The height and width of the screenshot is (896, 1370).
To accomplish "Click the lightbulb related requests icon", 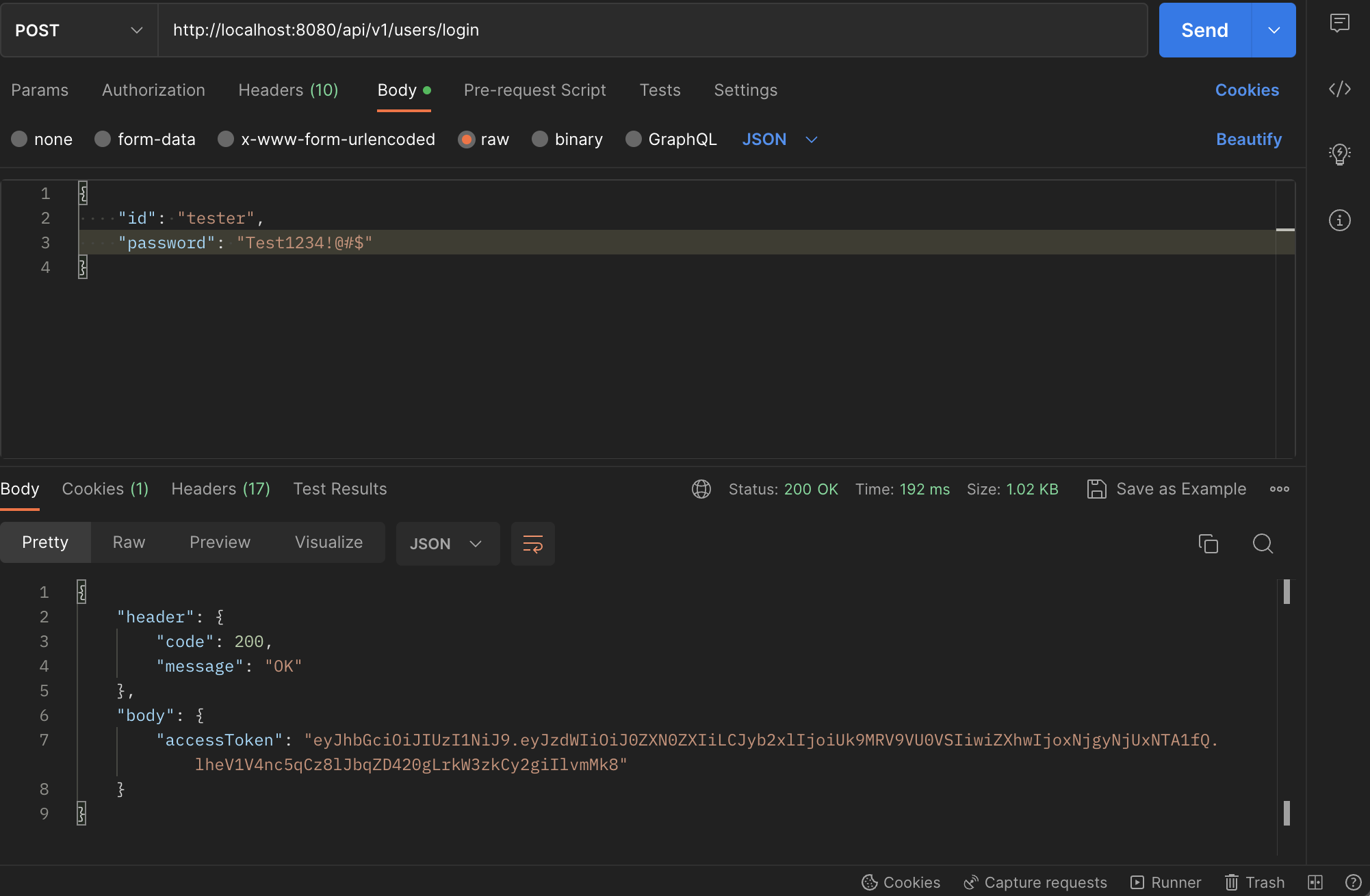I will point(1339,154).
